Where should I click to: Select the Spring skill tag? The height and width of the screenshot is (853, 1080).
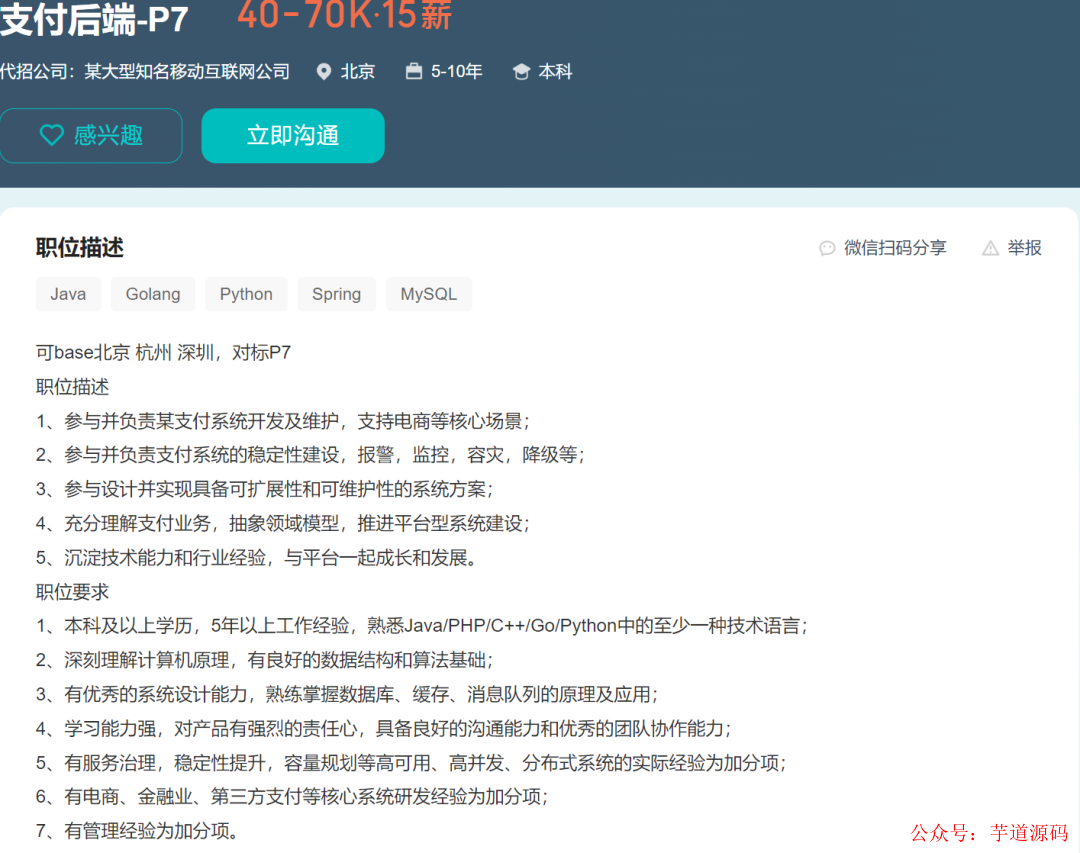pyautogui.click(x=336, y=294)
